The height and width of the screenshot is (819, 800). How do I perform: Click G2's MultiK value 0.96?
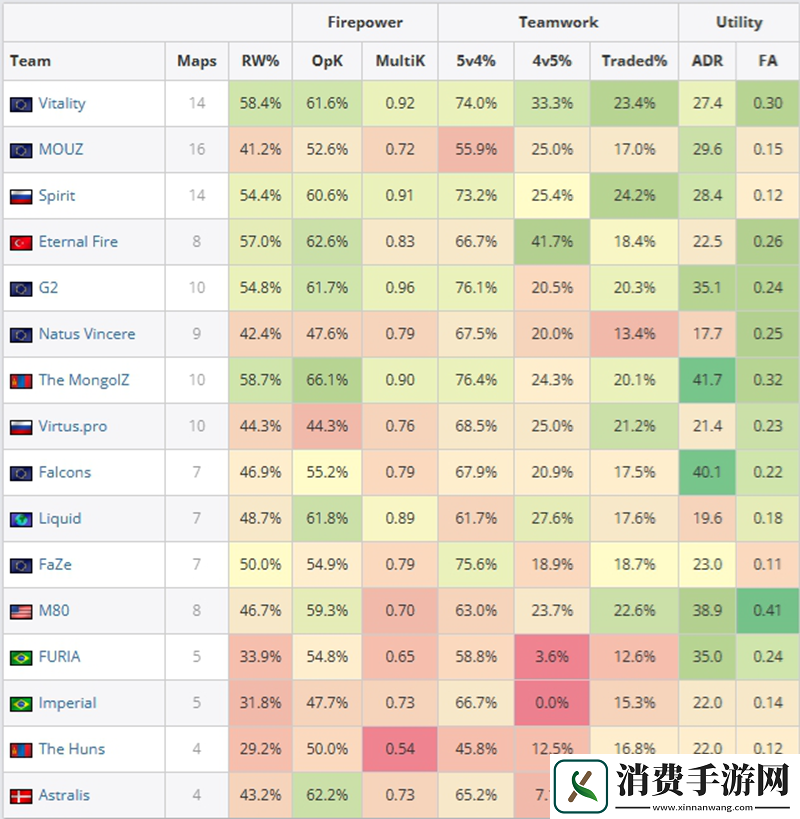[400, 287]
